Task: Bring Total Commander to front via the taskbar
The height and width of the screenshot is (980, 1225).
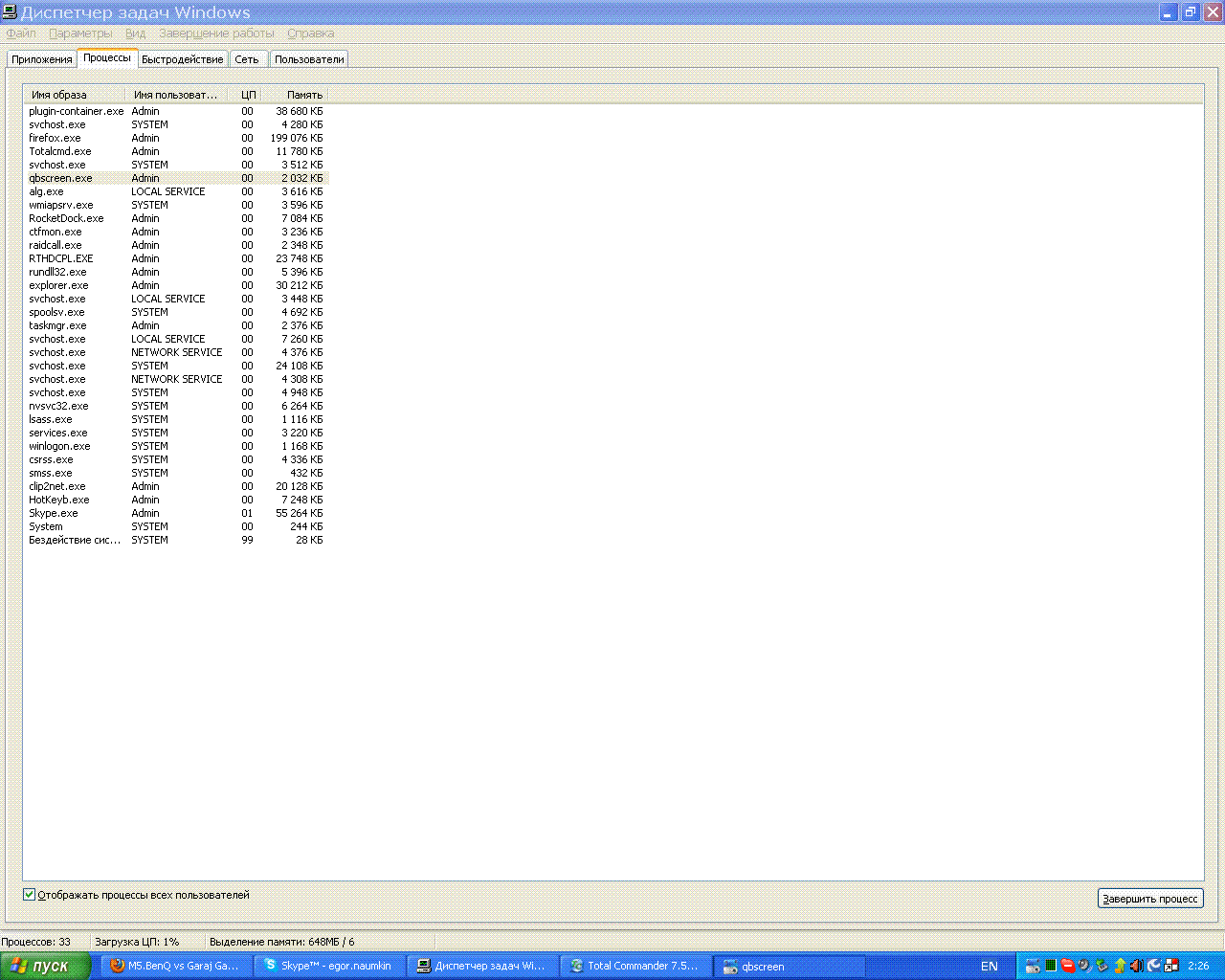Action: [635, 966]
